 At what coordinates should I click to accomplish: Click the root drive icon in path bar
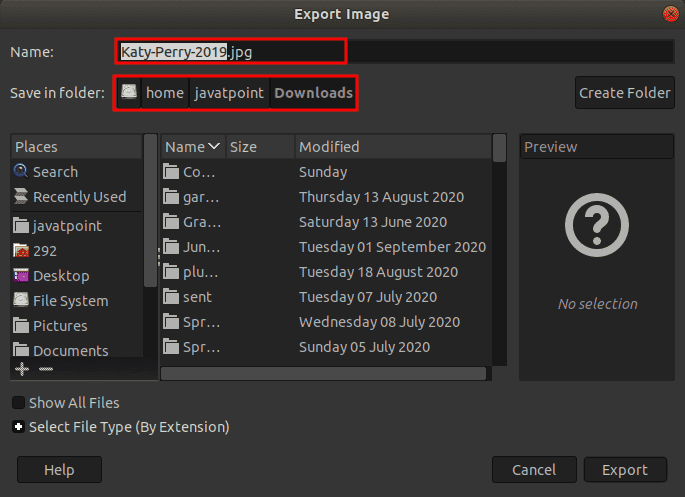pyautogui.click(x=129, y=92)
